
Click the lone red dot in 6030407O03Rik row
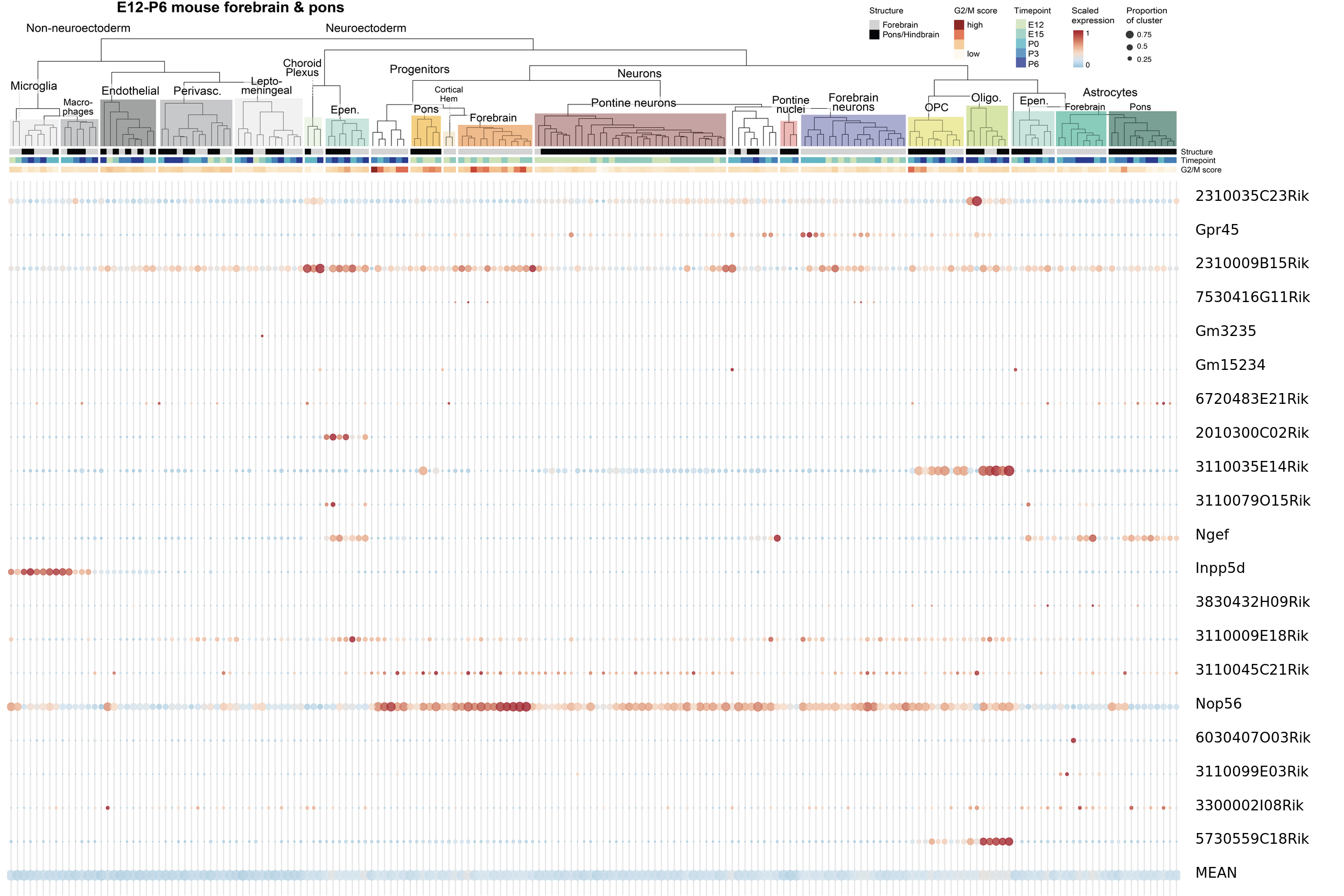click(1073, 740)
